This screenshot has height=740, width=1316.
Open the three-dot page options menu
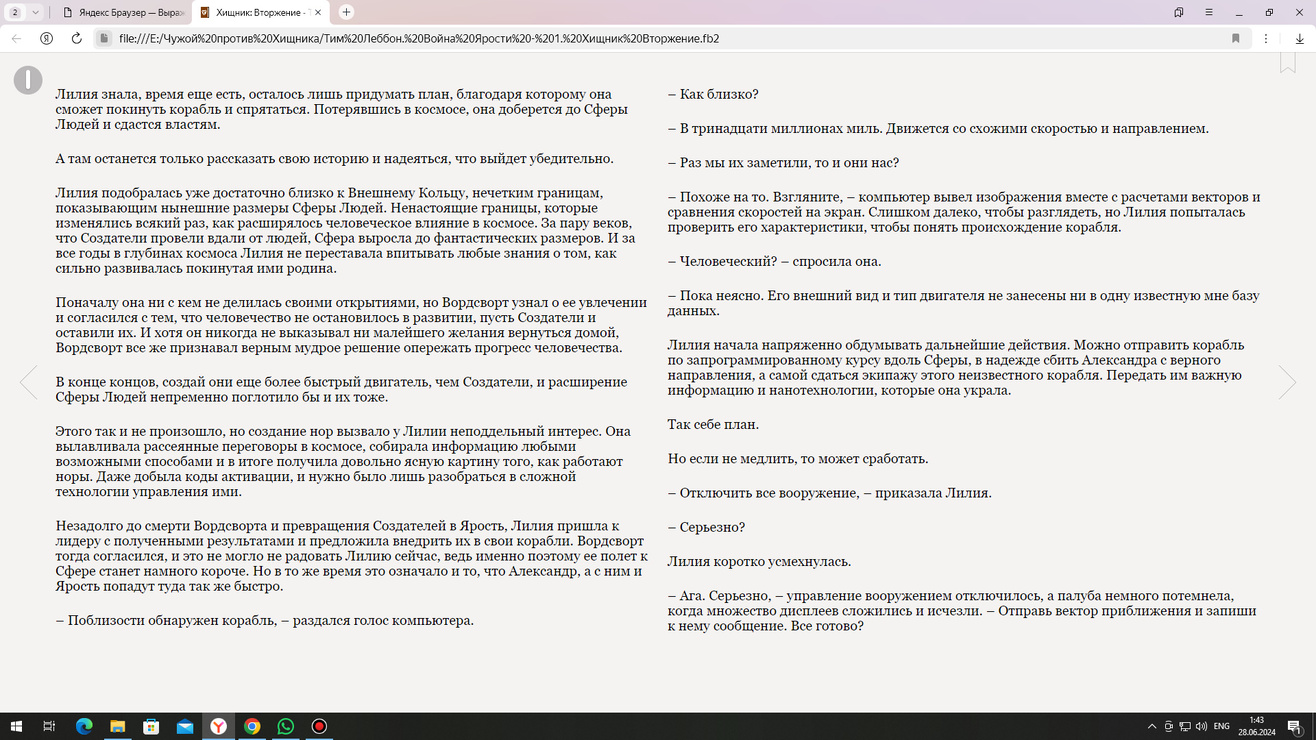click(x=1266, y=38)
